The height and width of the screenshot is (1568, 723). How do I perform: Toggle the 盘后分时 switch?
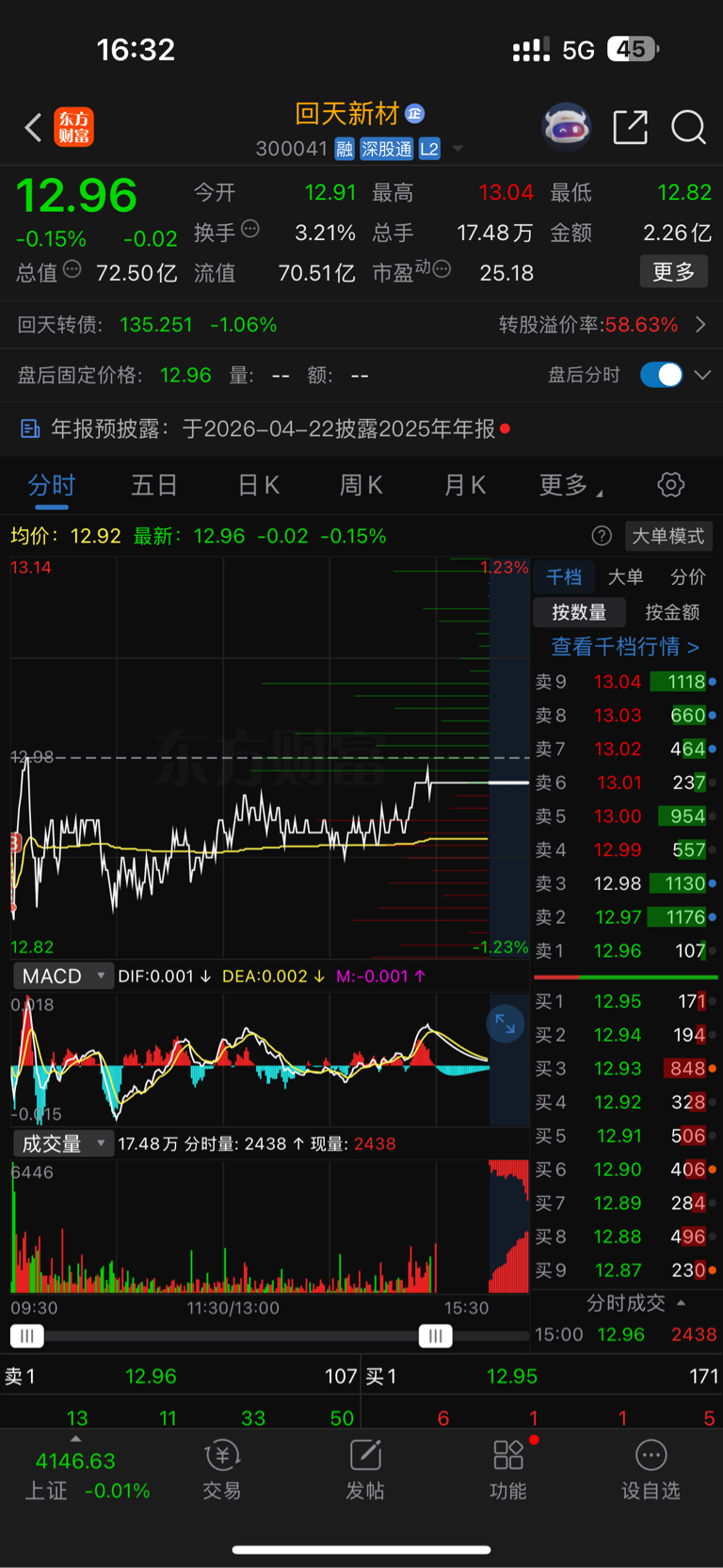661,375
